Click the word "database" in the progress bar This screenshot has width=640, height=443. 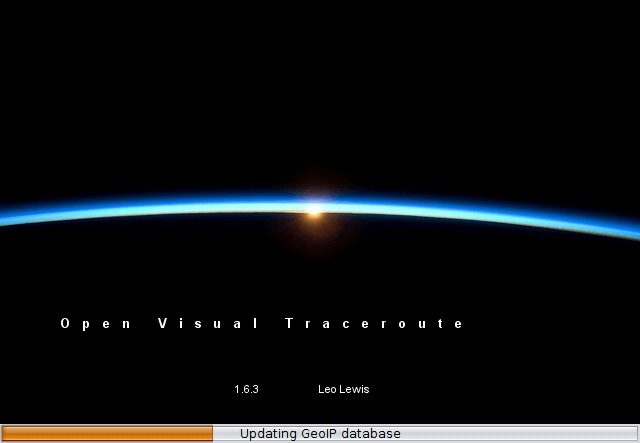pos(372,433)
